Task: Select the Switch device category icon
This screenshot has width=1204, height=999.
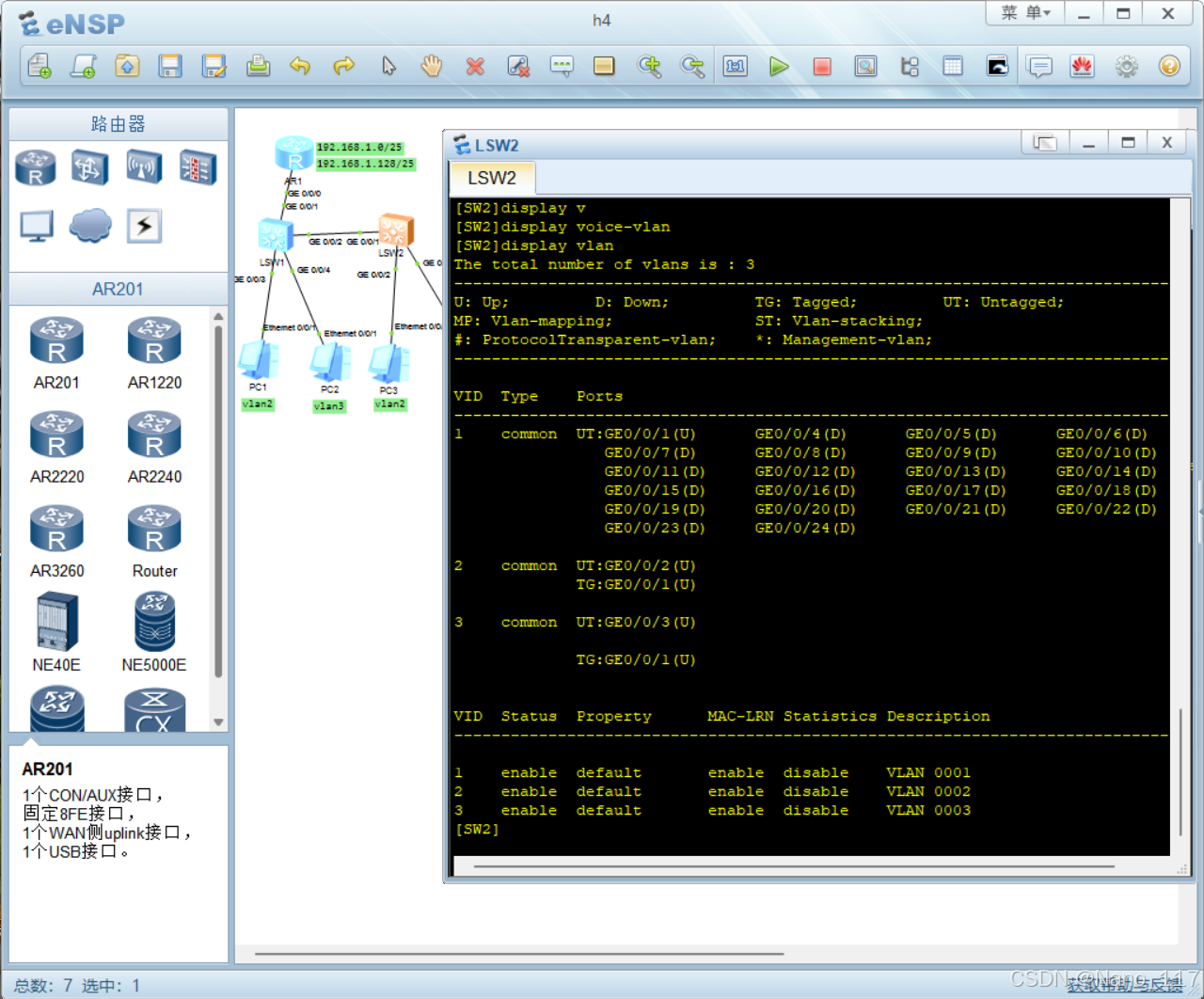Action: pyautogui.click(x=89, y=168)
